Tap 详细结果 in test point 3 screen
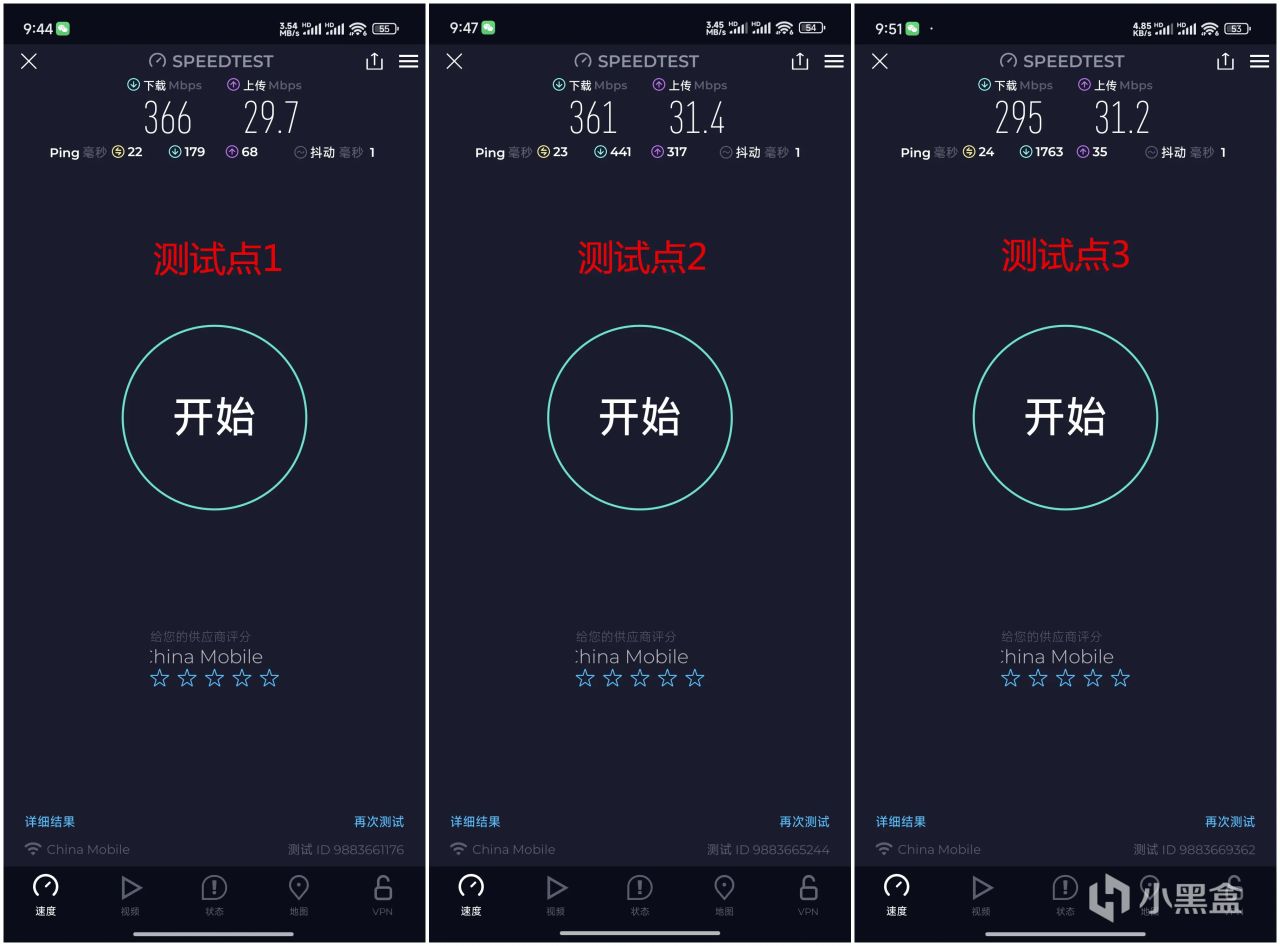This screenshot has height=946, width=1280. click(901, 822)
